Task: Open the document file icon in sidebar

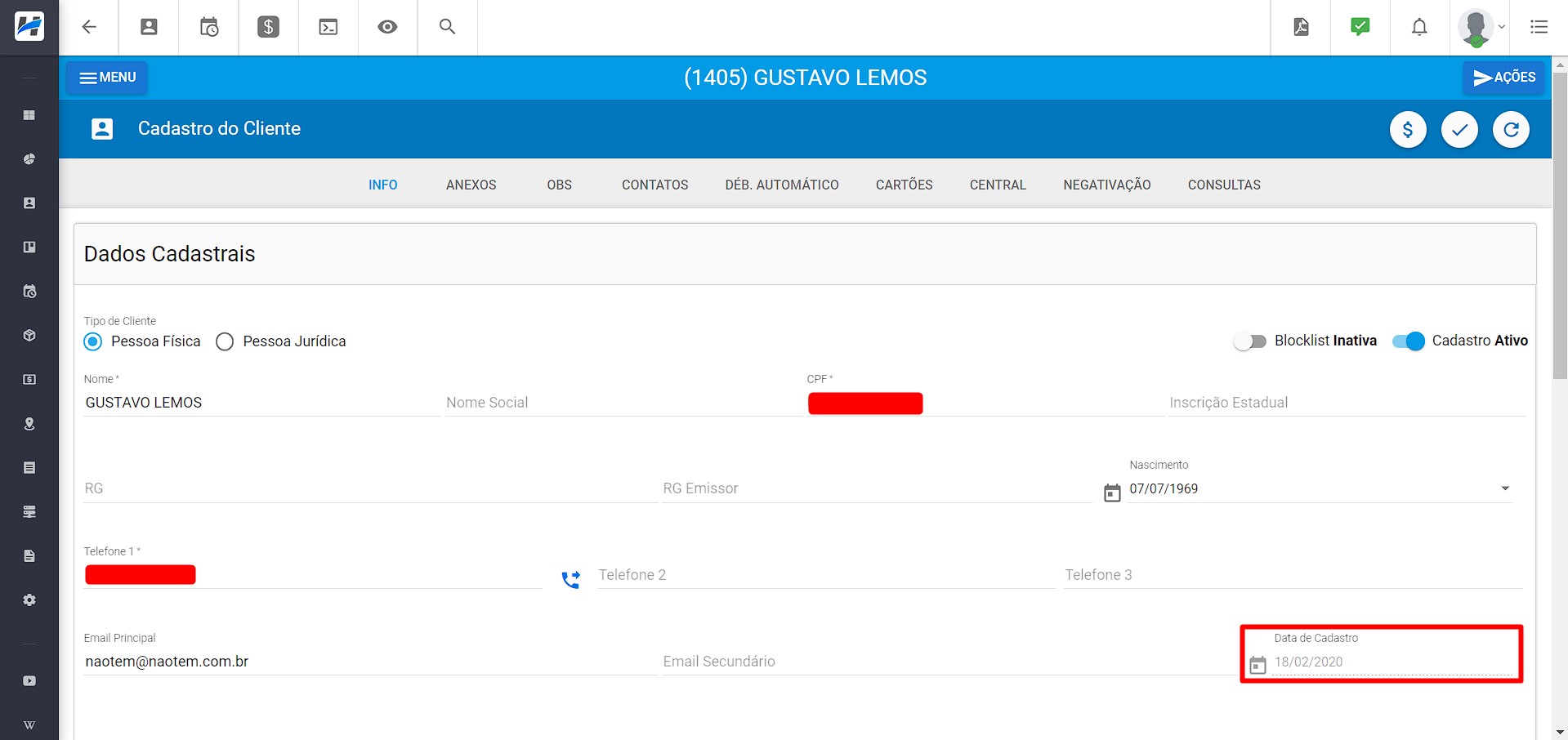Action: [x=29, y=555]
